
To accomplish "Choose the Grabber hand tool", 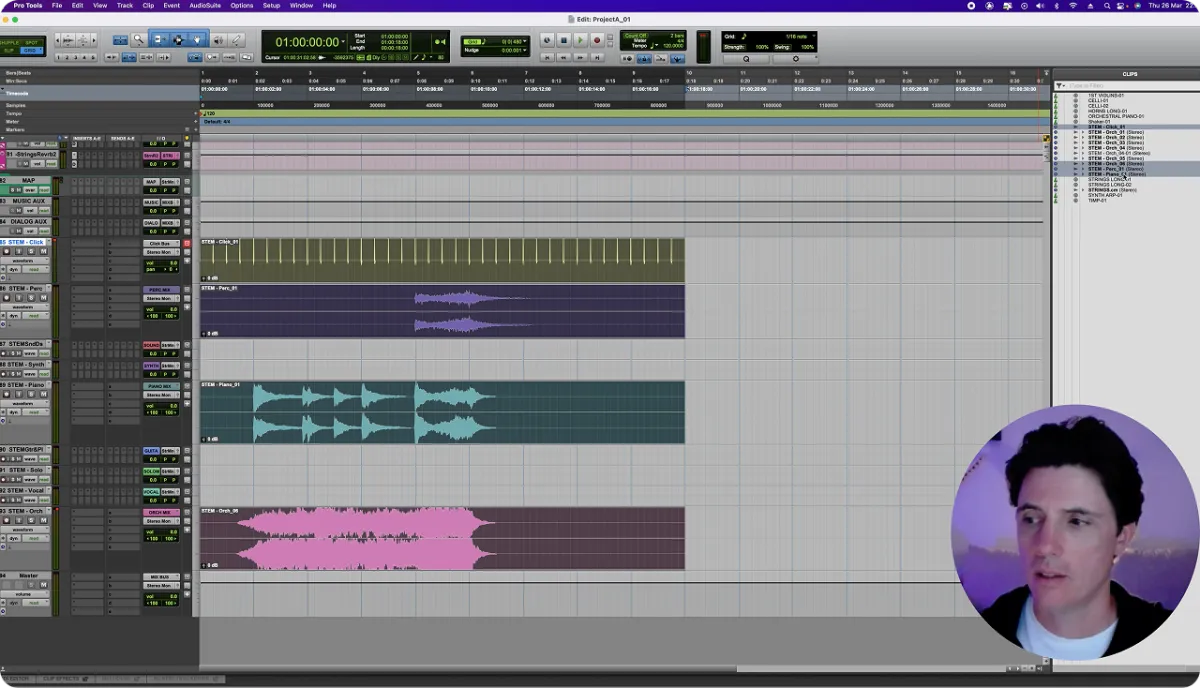I will click(197, 40).
